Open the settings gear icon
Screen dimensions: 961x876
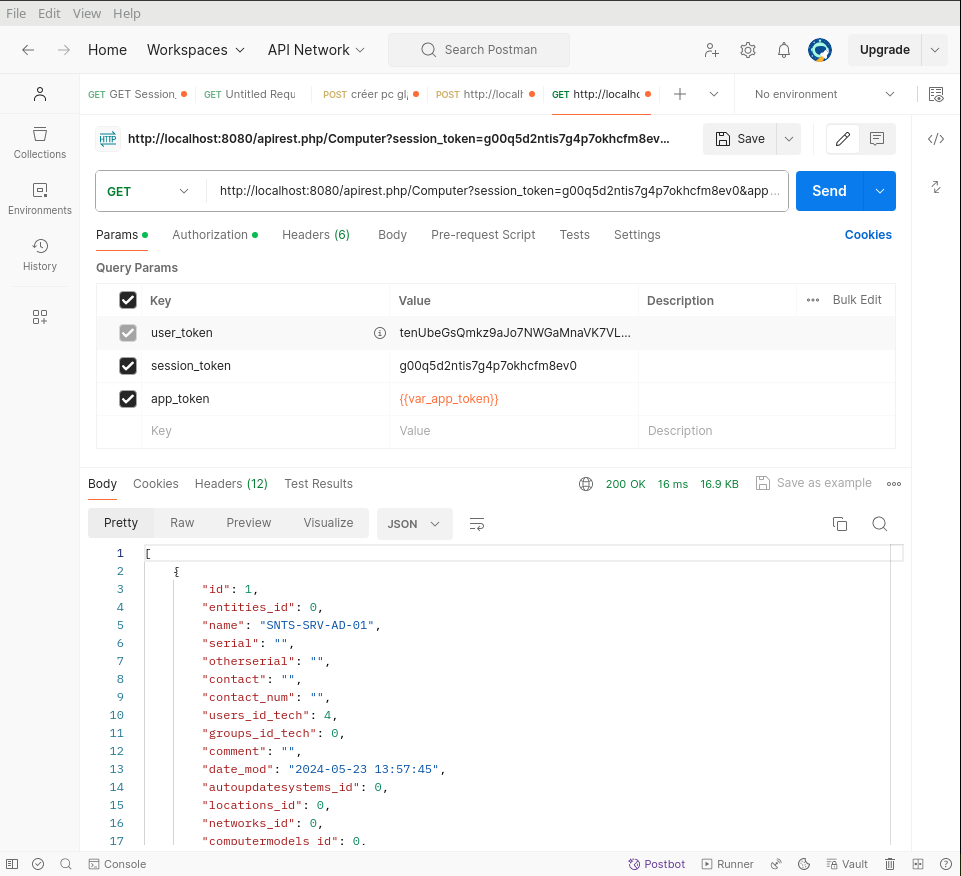click(748, 50)
